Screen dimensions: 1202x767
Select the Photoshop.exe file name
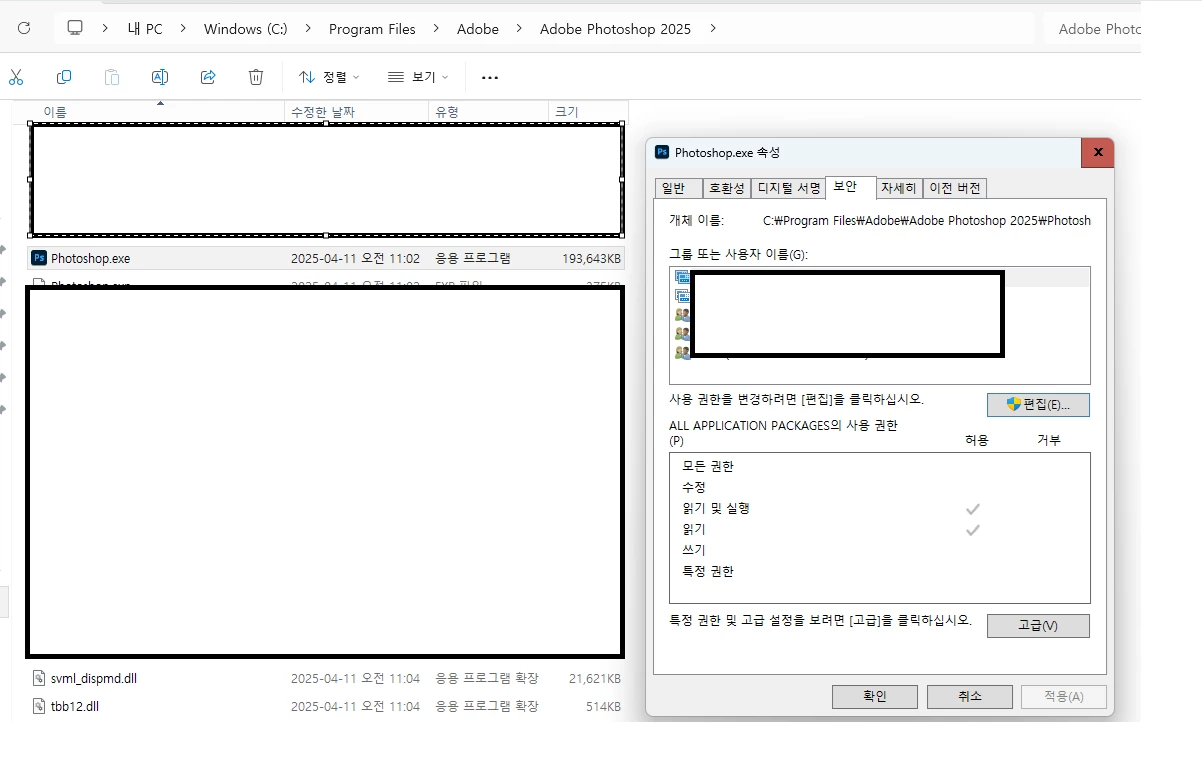[x=91, y=258]
